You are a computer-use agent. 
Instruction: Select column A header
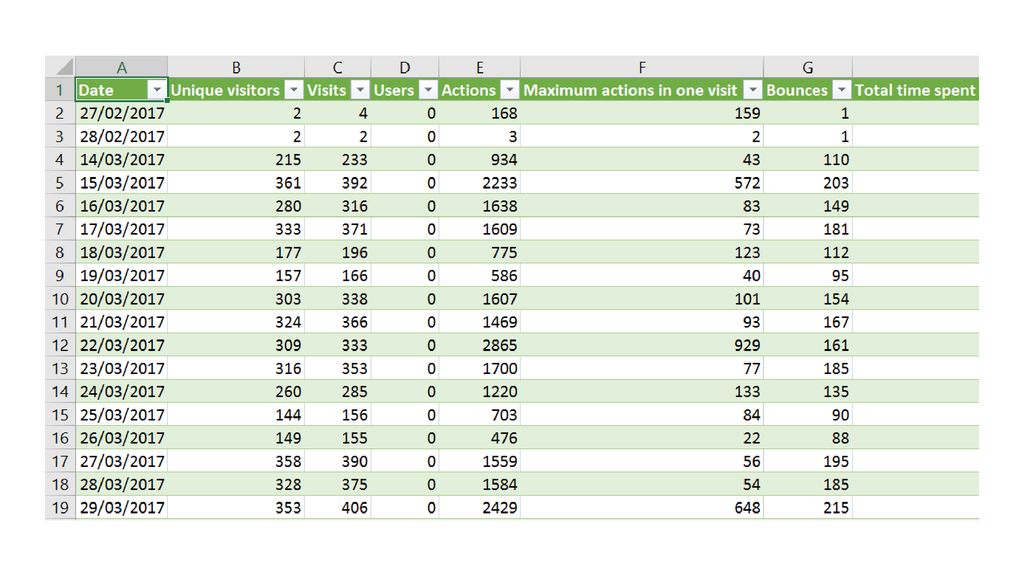coord(121,67)
